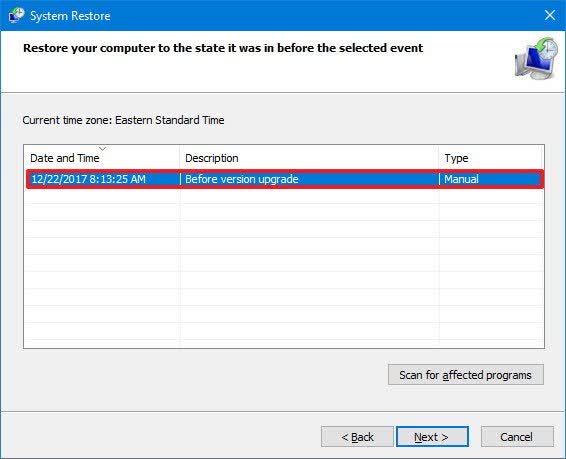Cancel the System Restore wizard
This screenshot has height=459, width=566.
click(517, 437)
